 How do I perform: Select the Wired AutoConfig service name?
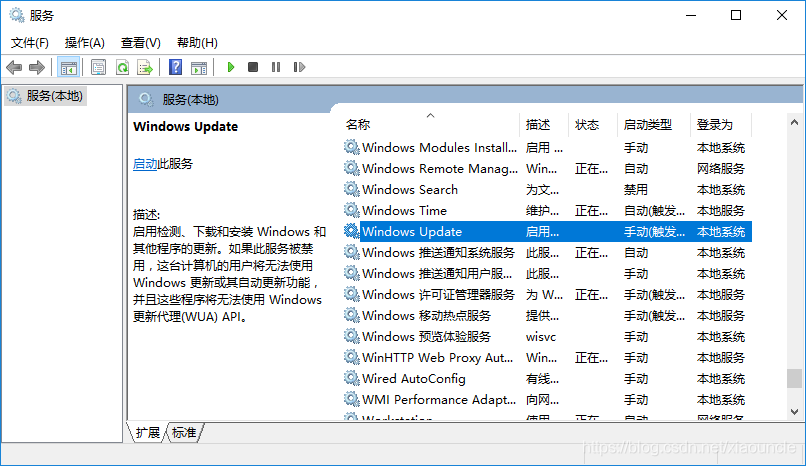click(x=414, y=379)
